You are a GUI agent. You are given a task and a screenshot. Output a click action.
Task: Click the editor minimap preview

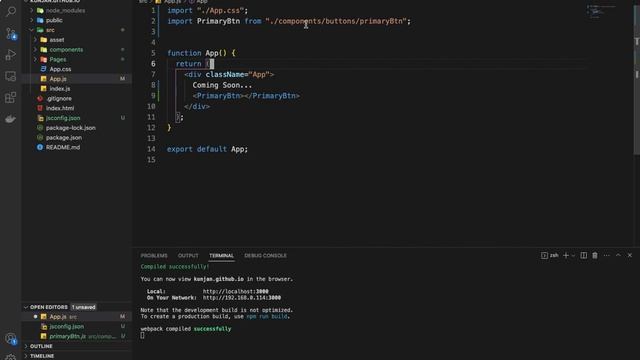[601, 12]
